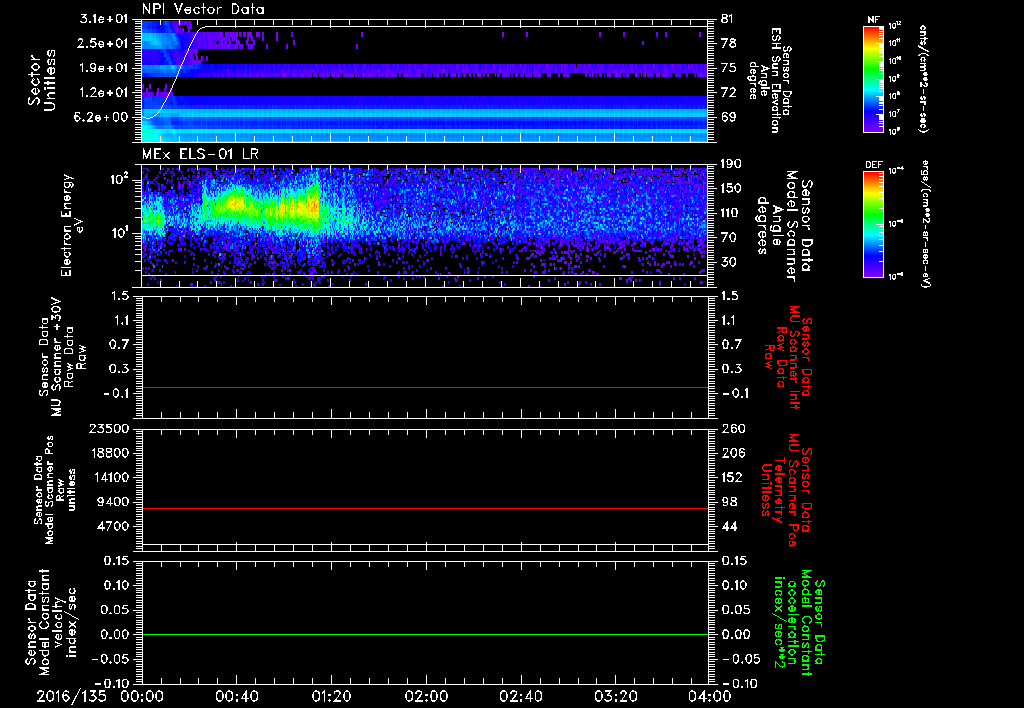The width and height of the screenshot is (1024, 708).
Task: Click the '152' telemetry tick label
Action: coord(732,477)
